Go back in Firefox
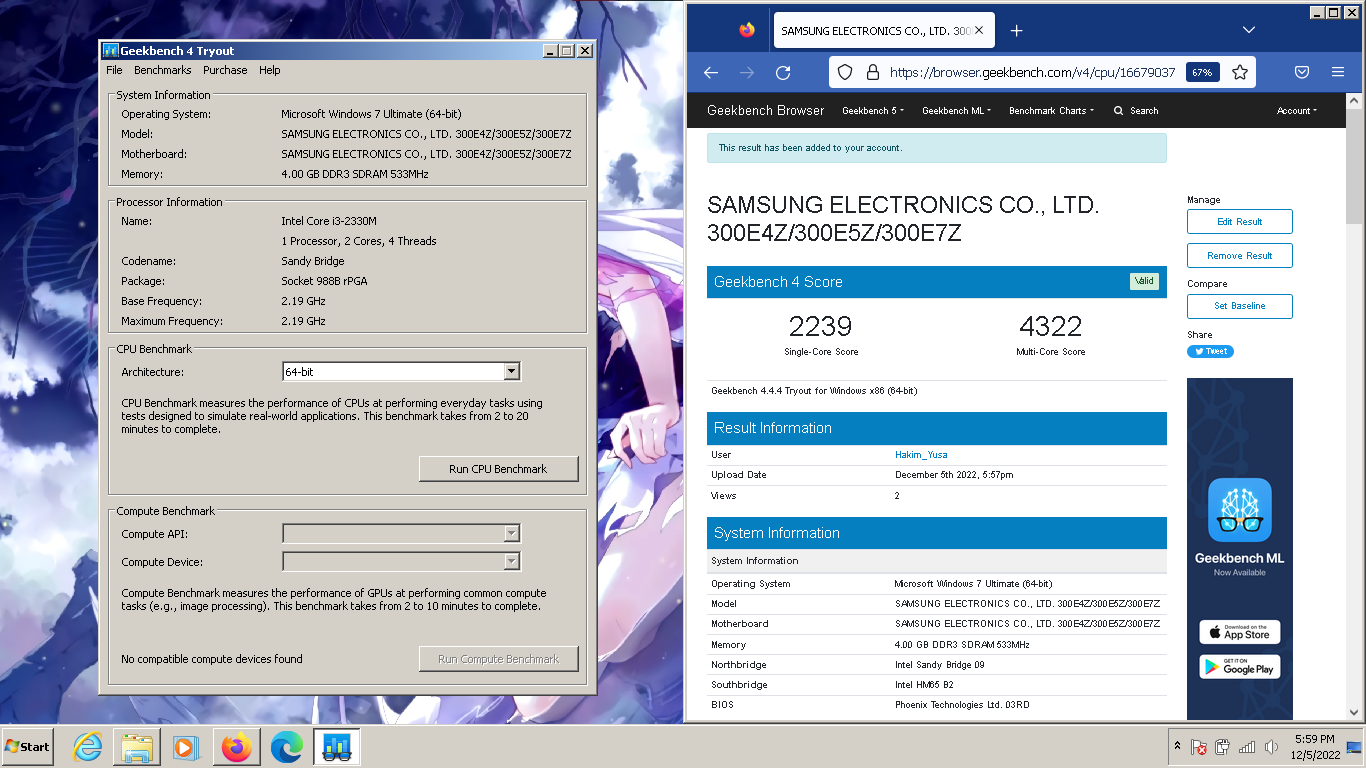 click(711, 72)
